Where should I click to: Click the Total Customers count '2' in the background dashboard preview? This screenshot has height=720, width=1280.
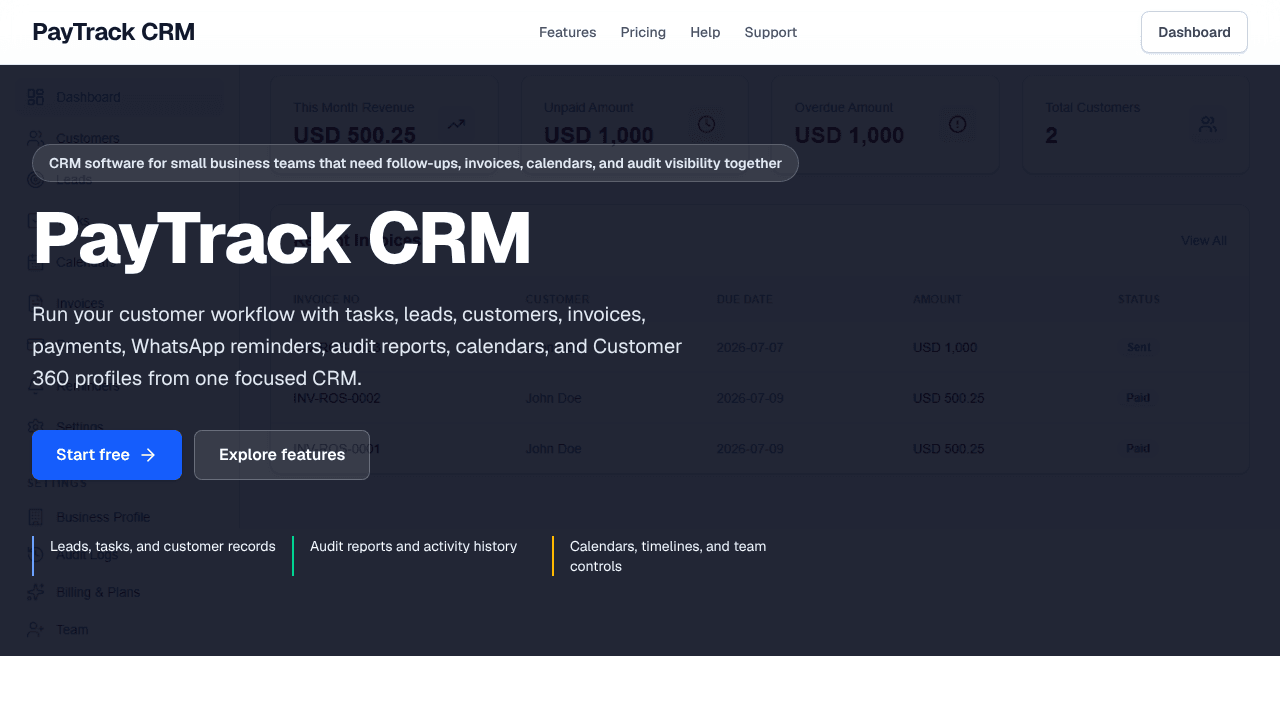click(x=1051, y=135)
